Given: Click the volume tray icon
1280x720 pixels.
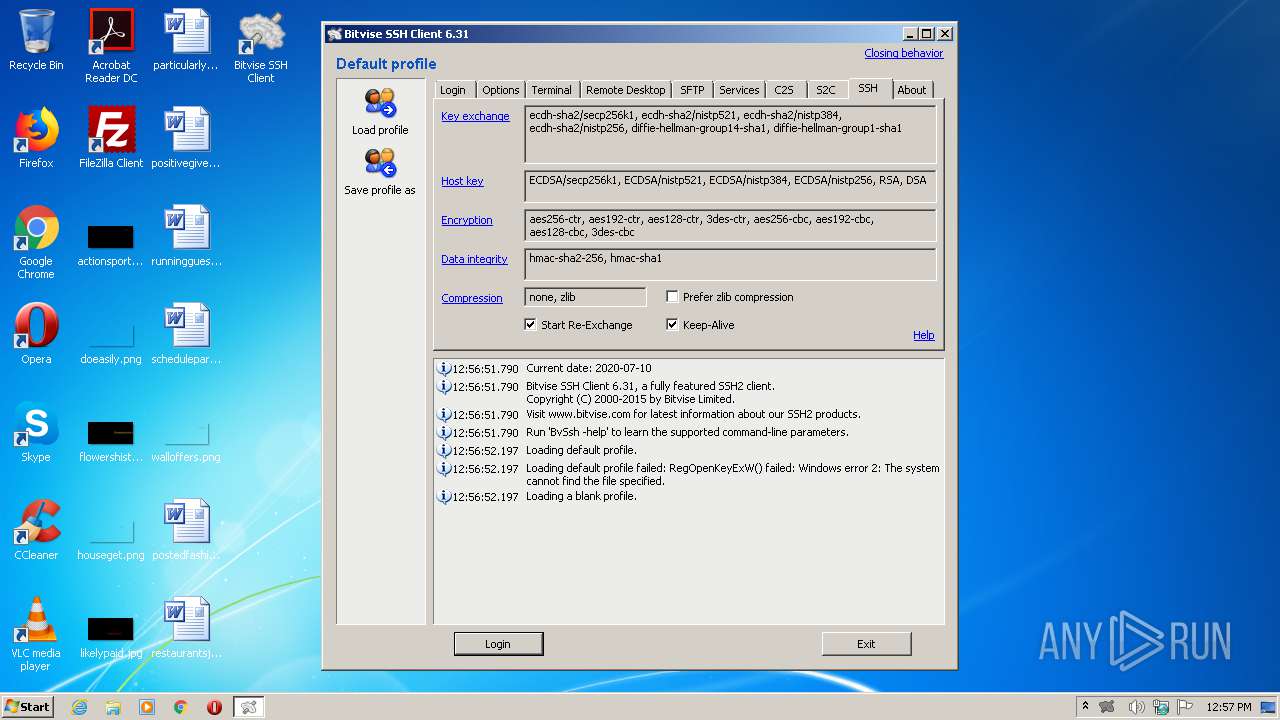Looking at the screenshot, I should pyautogui.click(x=1136, y=707).
